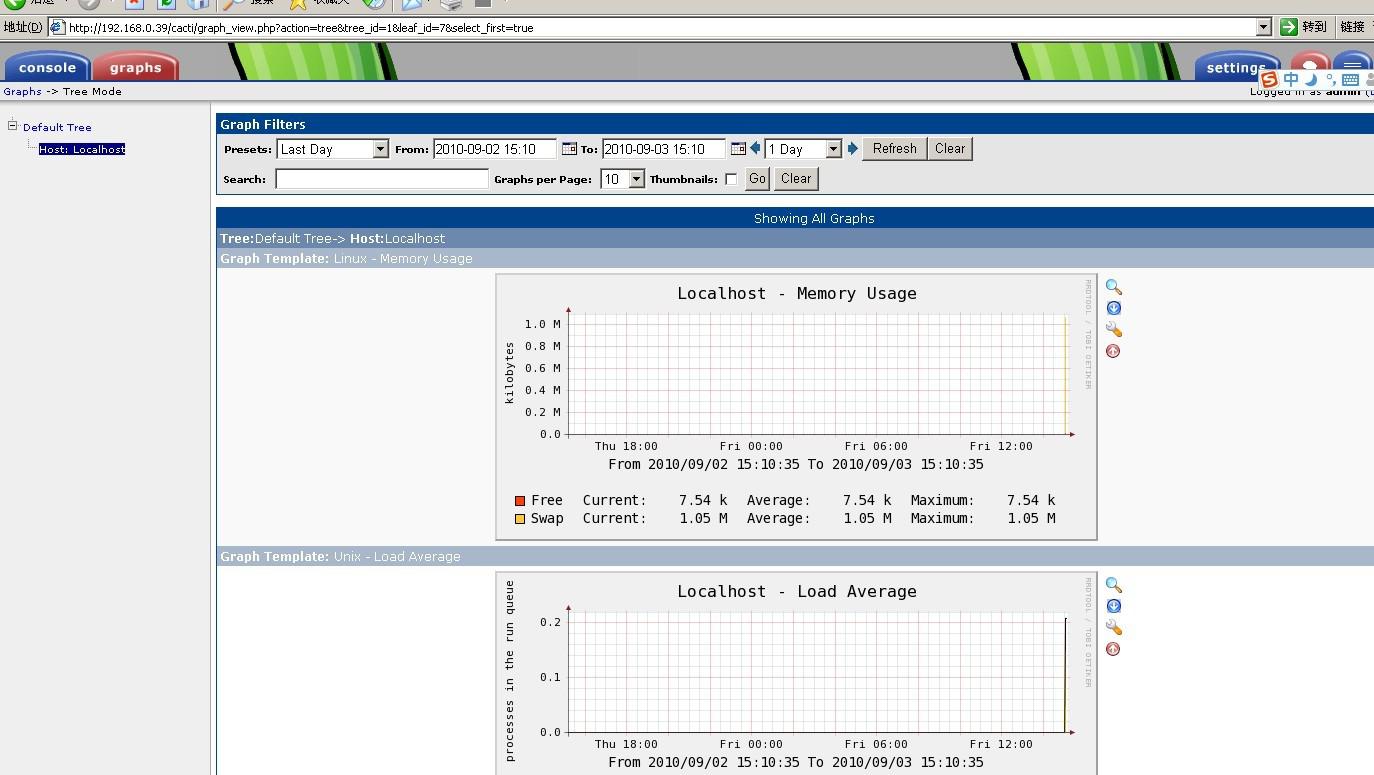The height and width of the screenshot is (775, 1374).
Task: Zoom the Memory Usage graph with magnifier icon
Action: tap(1113, 287)
